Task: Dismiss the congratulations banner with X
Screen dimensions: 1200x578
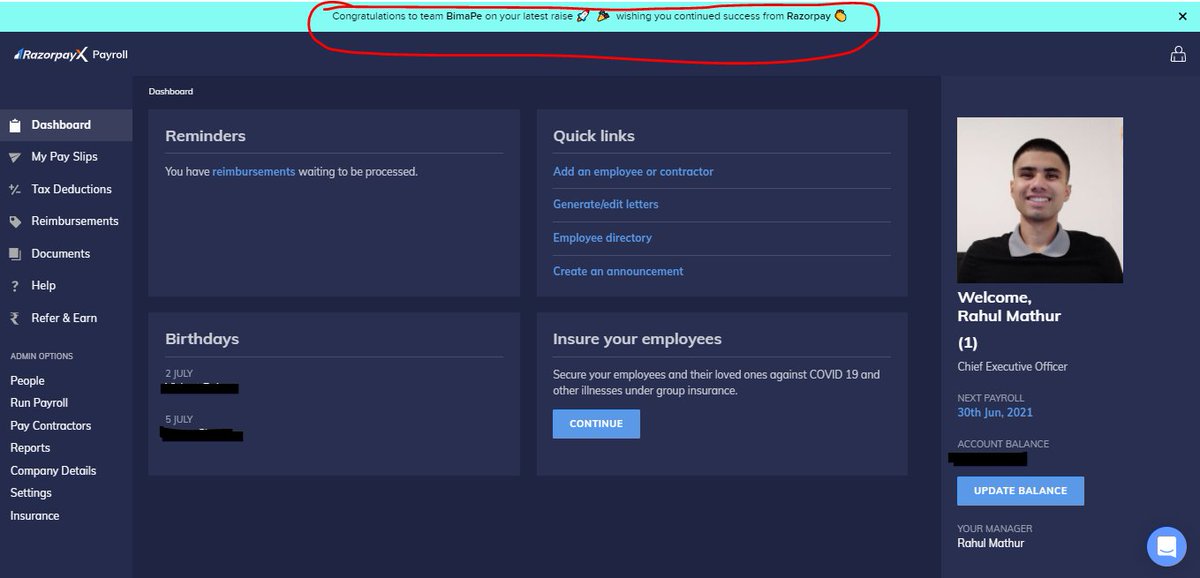Action: pyautogui.click(x=1183, y=16)
